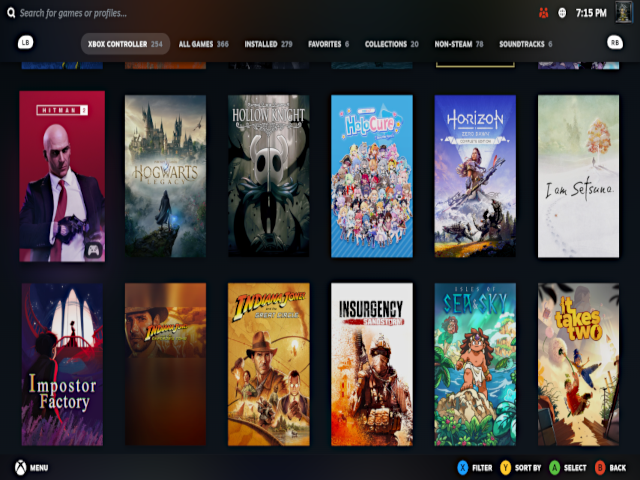Select the HoloCure game cover
Screen dimensions: 640x480
point(372,176)
